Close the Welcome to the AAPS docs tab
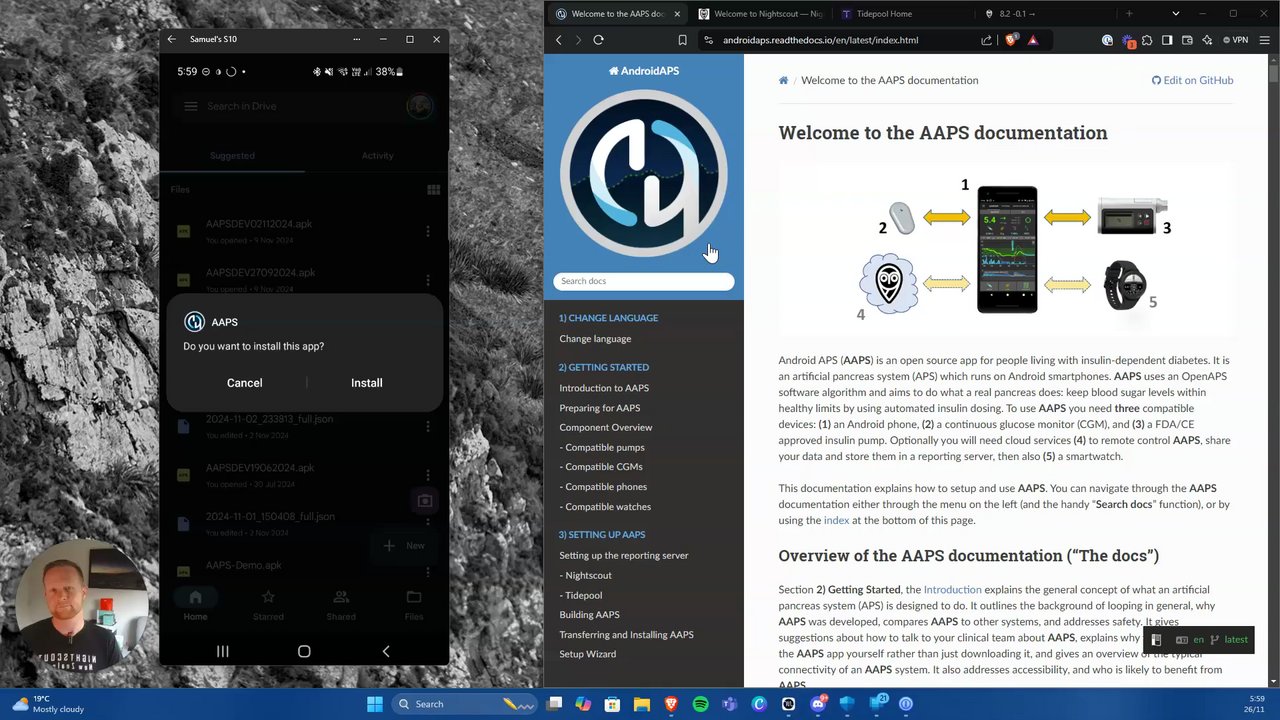The height and width of the screenshot is (720, 1280). (x=677, y=14)
